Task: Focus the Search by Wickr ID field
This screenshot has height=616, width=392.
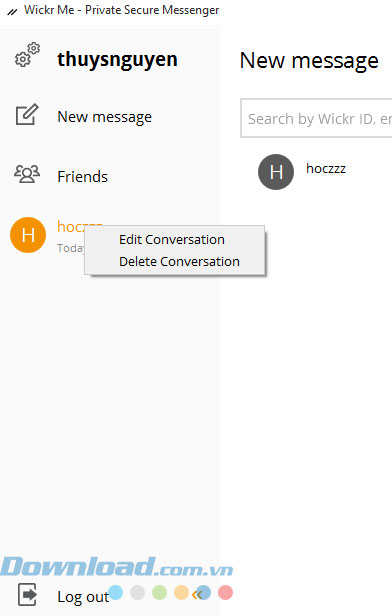Action: (x=316, y=118)
